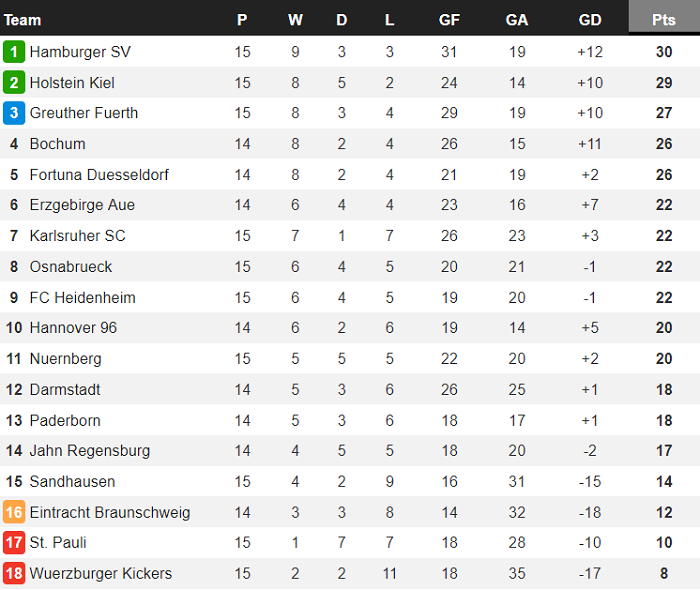Click the red position 18 badge
This screenshot has width=700, height=590.
14,574
